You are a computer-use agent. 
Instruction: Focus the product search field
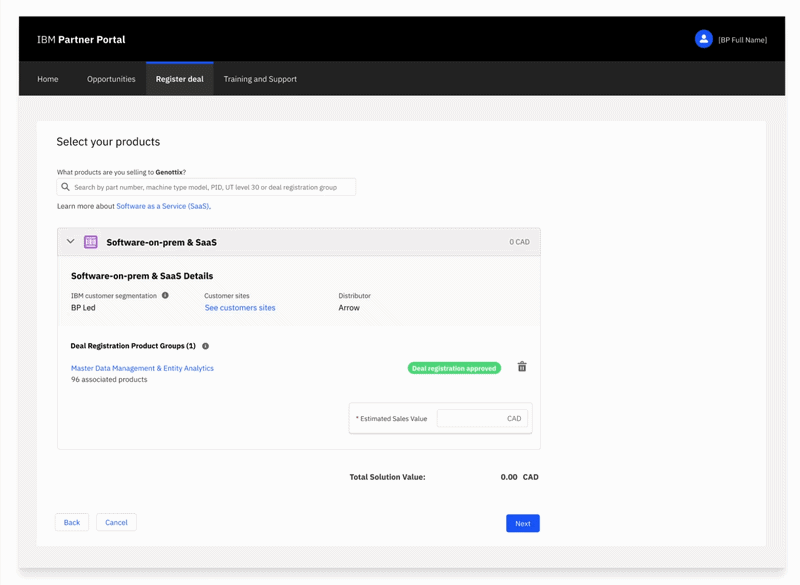206,187
